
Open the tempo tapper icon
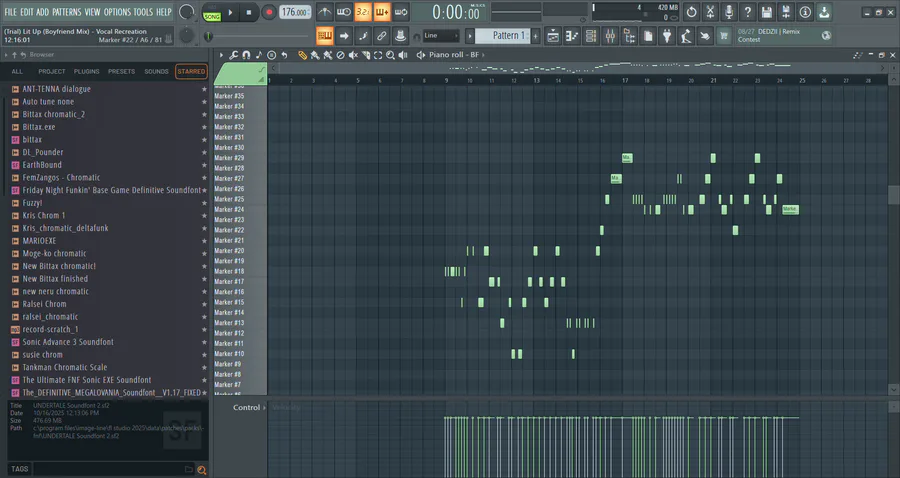tap(686, 36)
